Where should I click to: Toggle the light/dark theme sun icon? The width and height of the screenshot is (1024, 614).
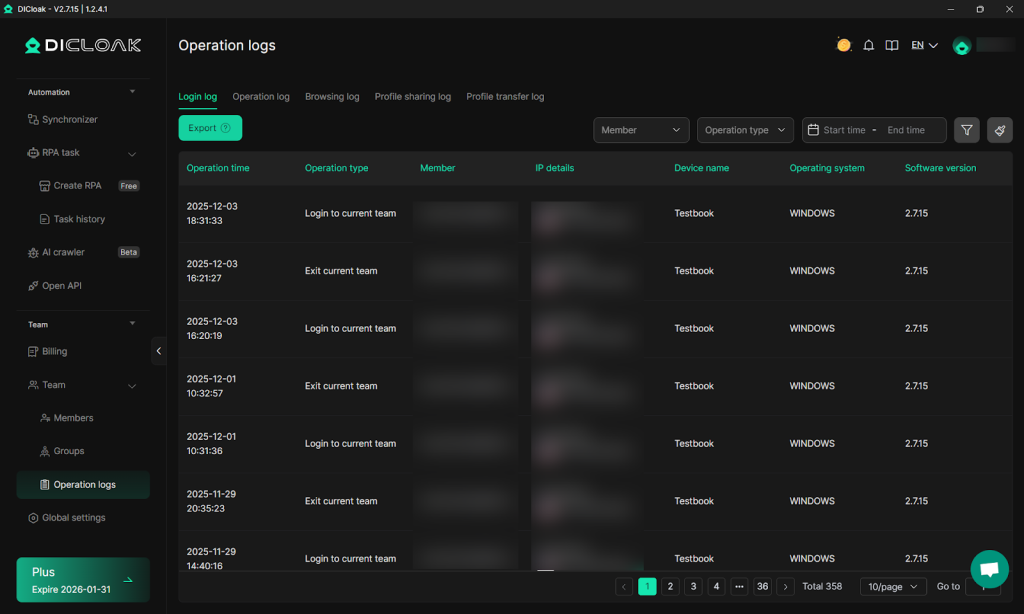[844, 45]
